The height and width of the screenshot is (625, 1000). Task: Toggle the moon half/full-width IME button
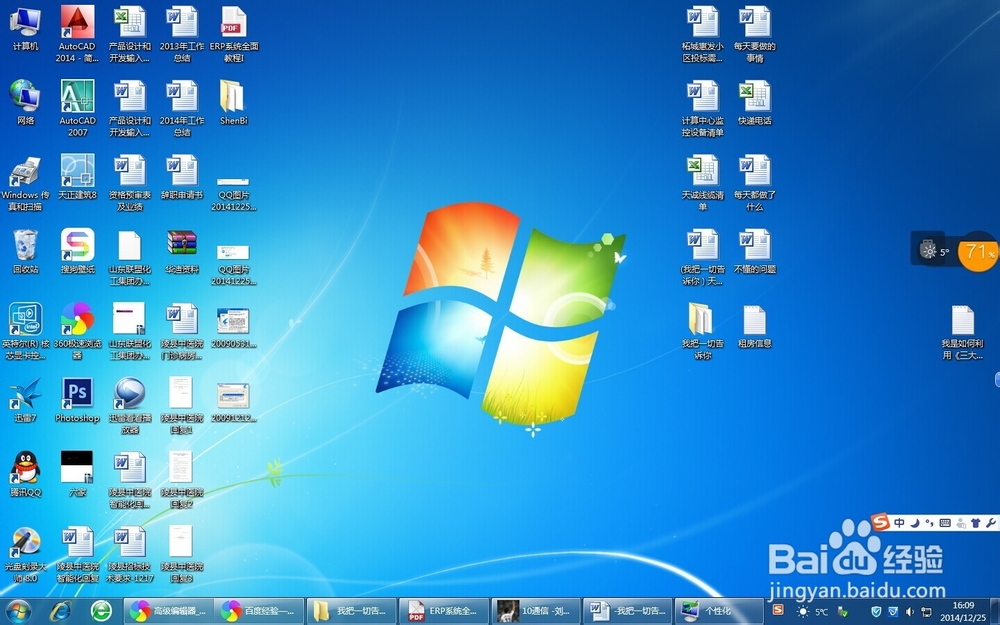tap(915, 523)
